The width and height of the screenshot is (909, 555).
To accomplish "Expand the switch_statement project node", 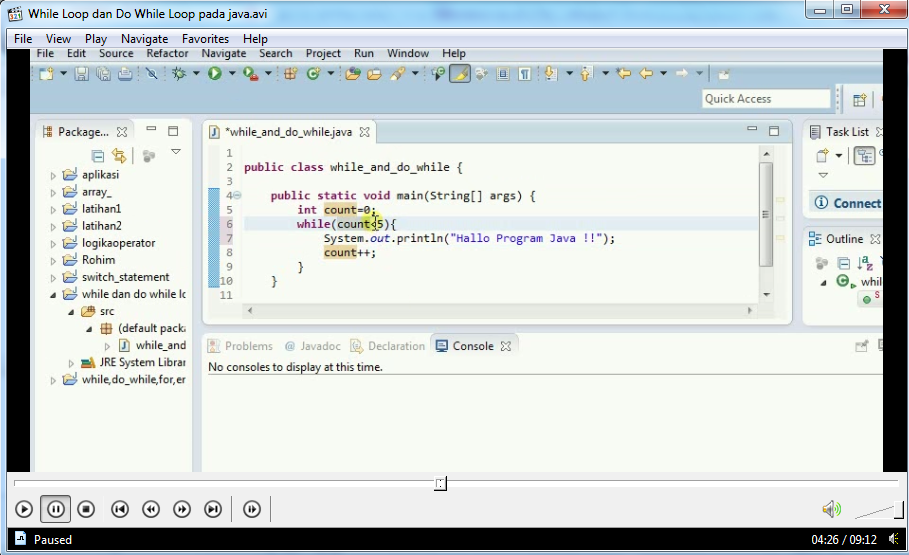I will point(53,278).
